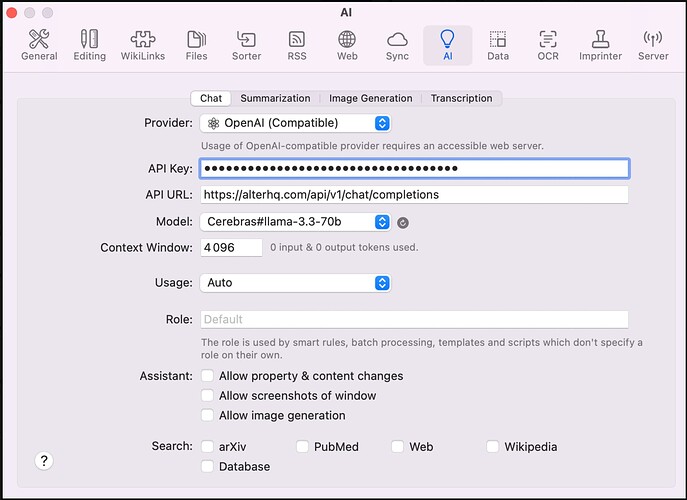Open help with the question mark button
The height and width of the screenshot is (500, 687).
pyautogui.click(x=44, y=461)
